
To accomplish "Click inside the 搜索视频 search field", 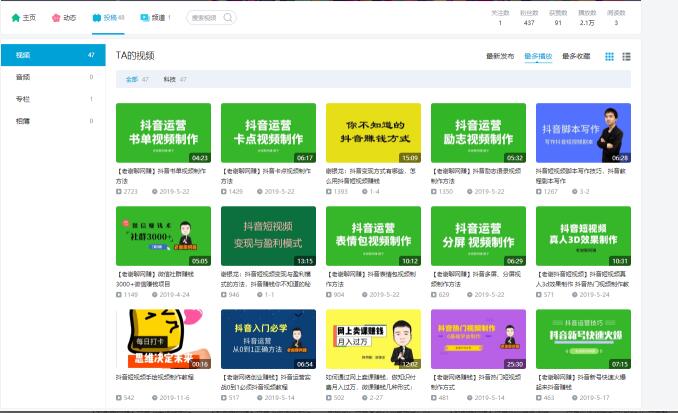I will [205, 17].
